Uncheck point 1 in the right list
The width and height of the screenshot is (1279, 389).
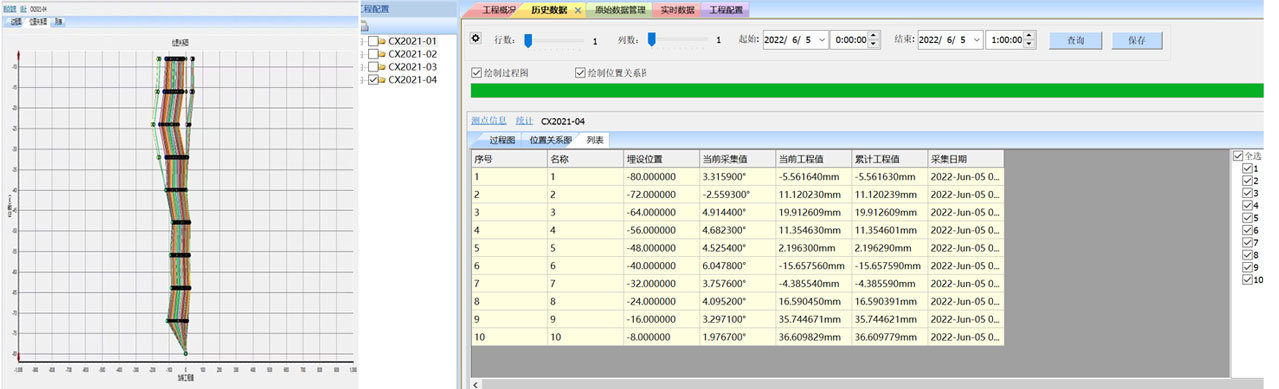pos(1246,168)
